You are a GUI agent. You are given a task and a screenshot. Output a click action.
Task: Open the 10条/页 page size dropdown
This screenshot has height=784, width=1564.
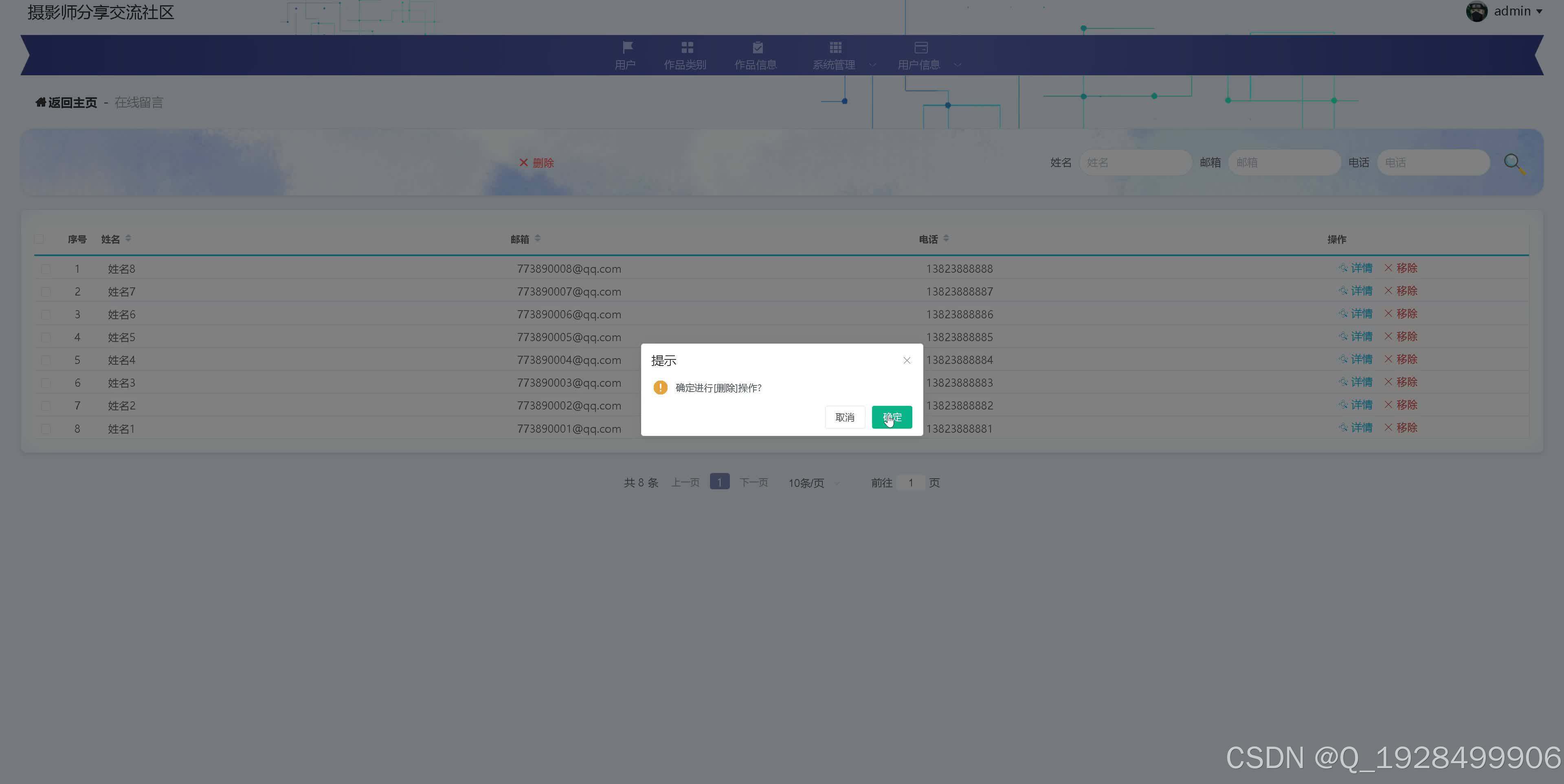pyautogui.click(x=814, y=483)
